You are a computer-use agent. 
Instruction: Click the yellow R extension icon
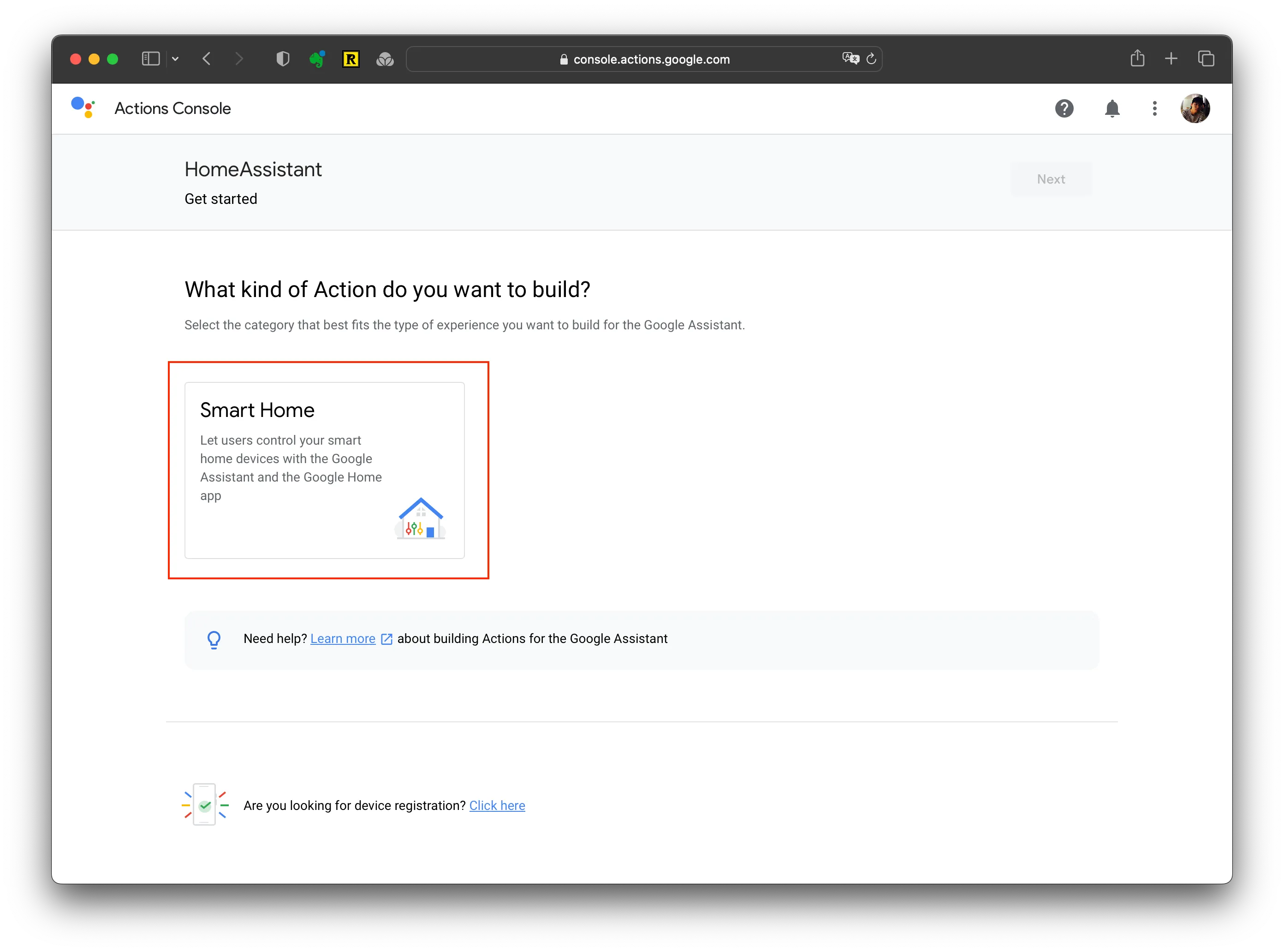pos(351,59)
